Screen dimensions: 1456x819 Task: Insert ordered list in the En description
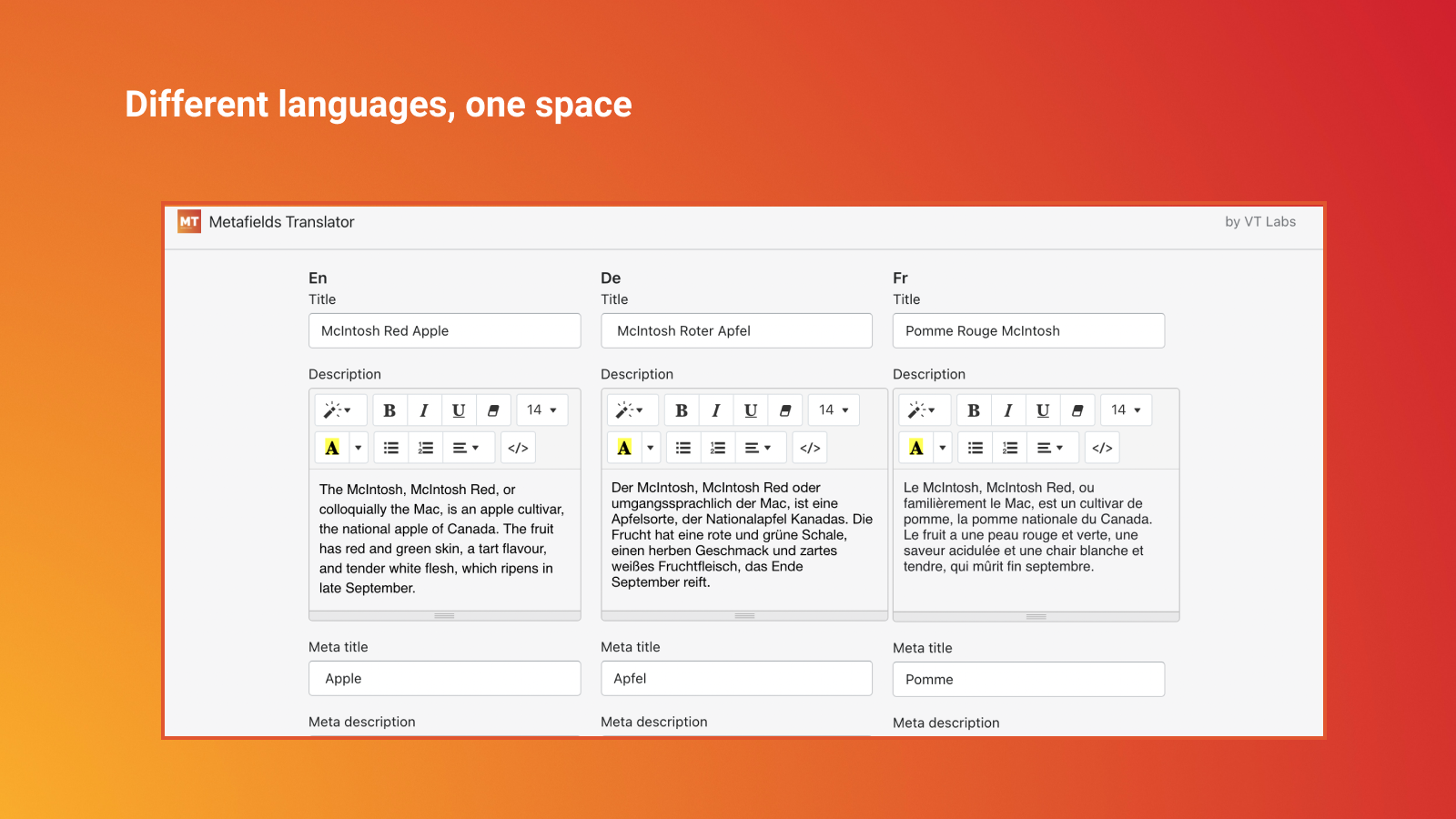click(426, 448)
